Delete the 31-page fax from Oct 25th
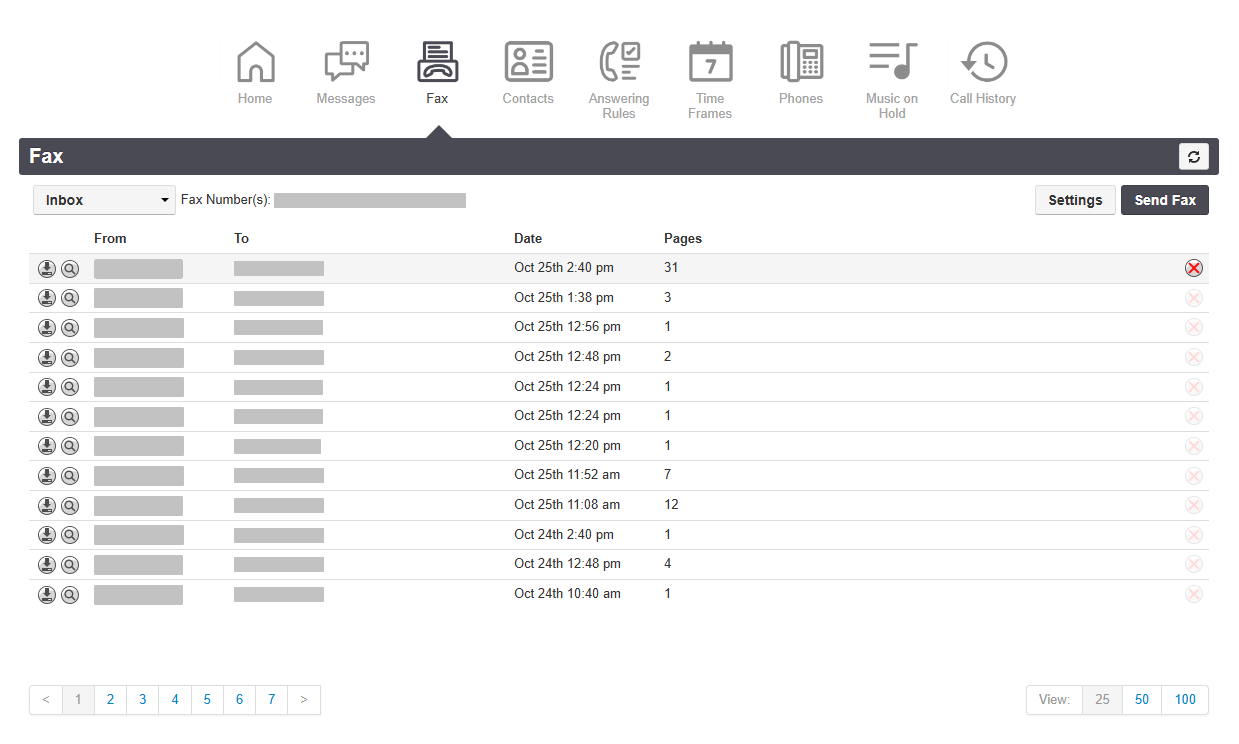 [x=1194, y=268]
